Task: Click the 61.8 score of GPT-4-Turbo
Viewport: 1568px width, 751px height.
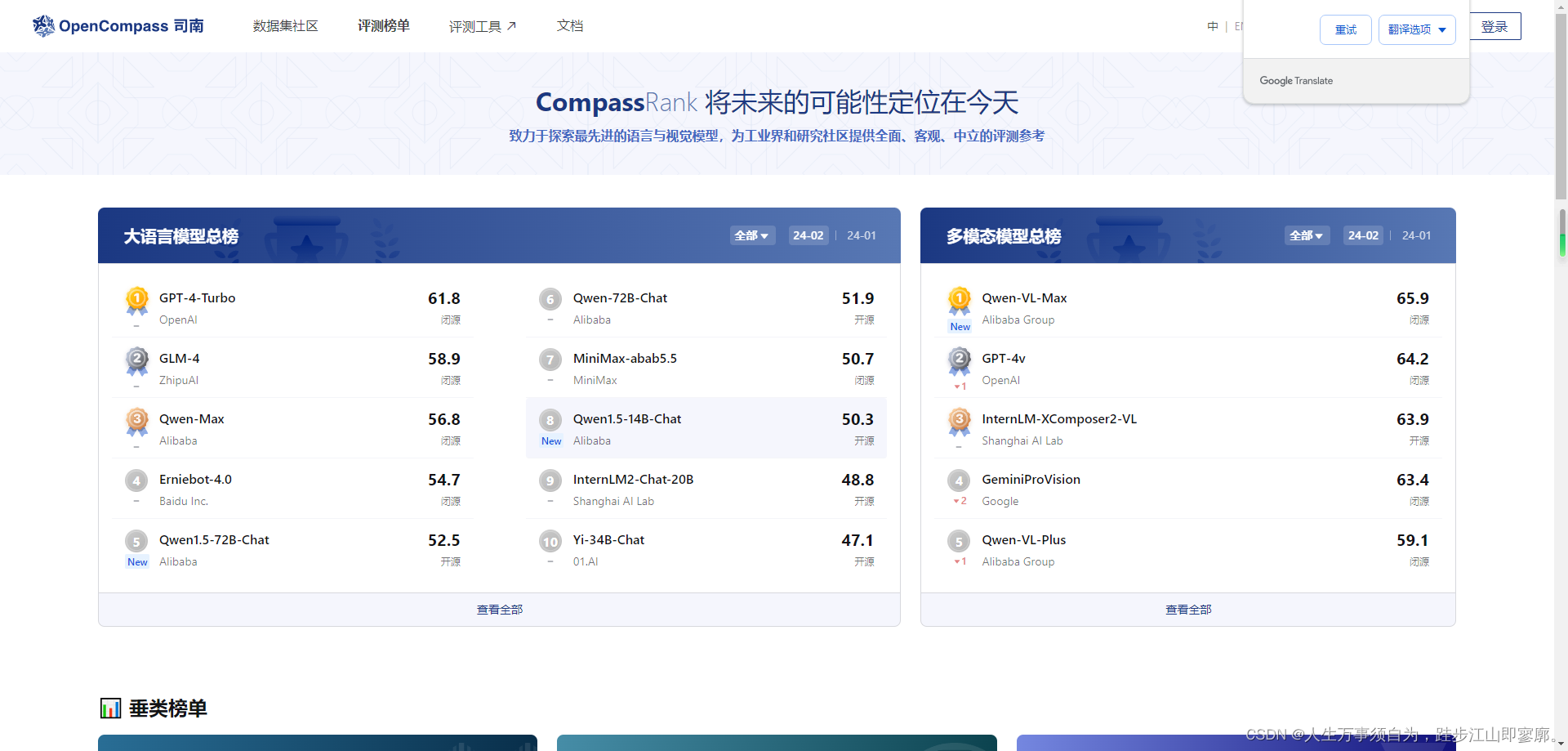Action: tap(444, 298)
